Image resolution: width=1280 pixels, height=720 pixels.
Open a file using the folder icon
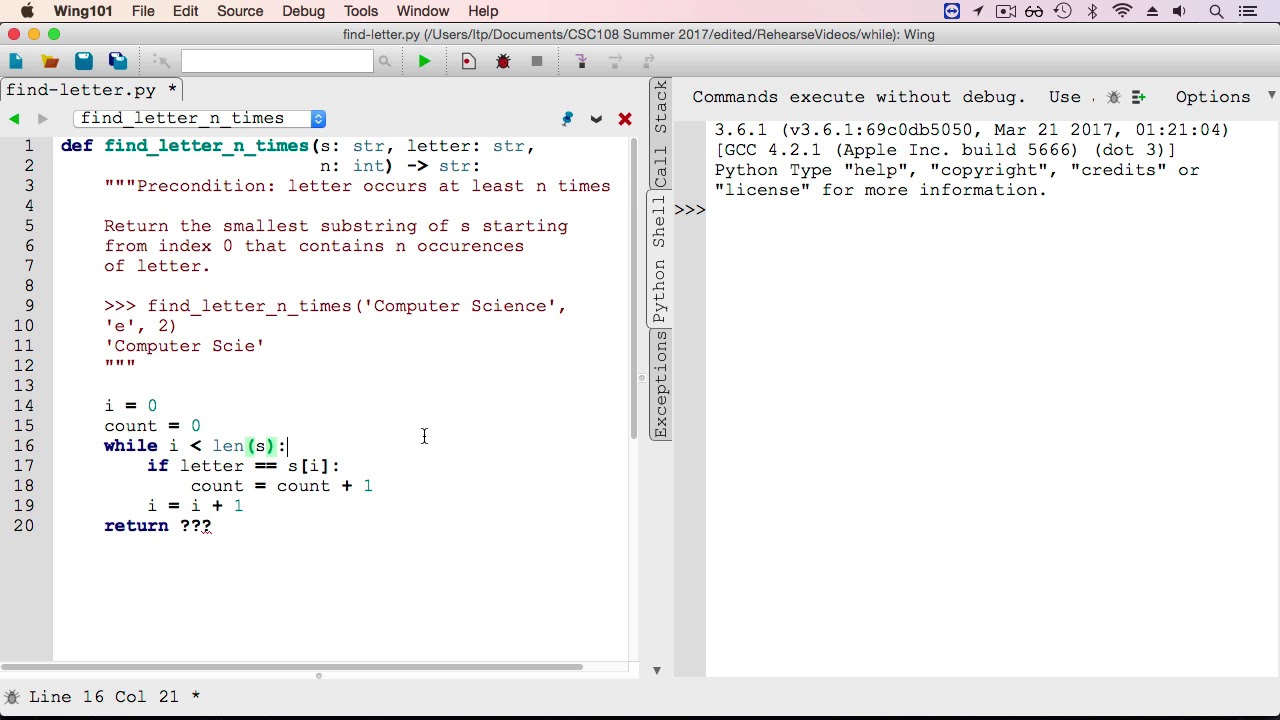click(50, 62)
